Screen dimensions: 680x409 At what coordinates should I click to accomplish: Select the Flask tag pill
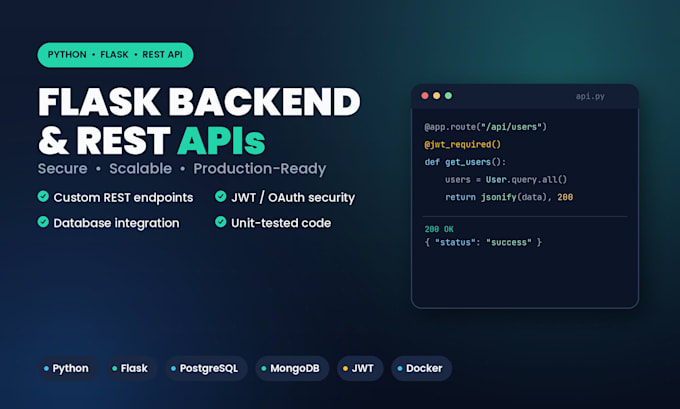point(131,368)
